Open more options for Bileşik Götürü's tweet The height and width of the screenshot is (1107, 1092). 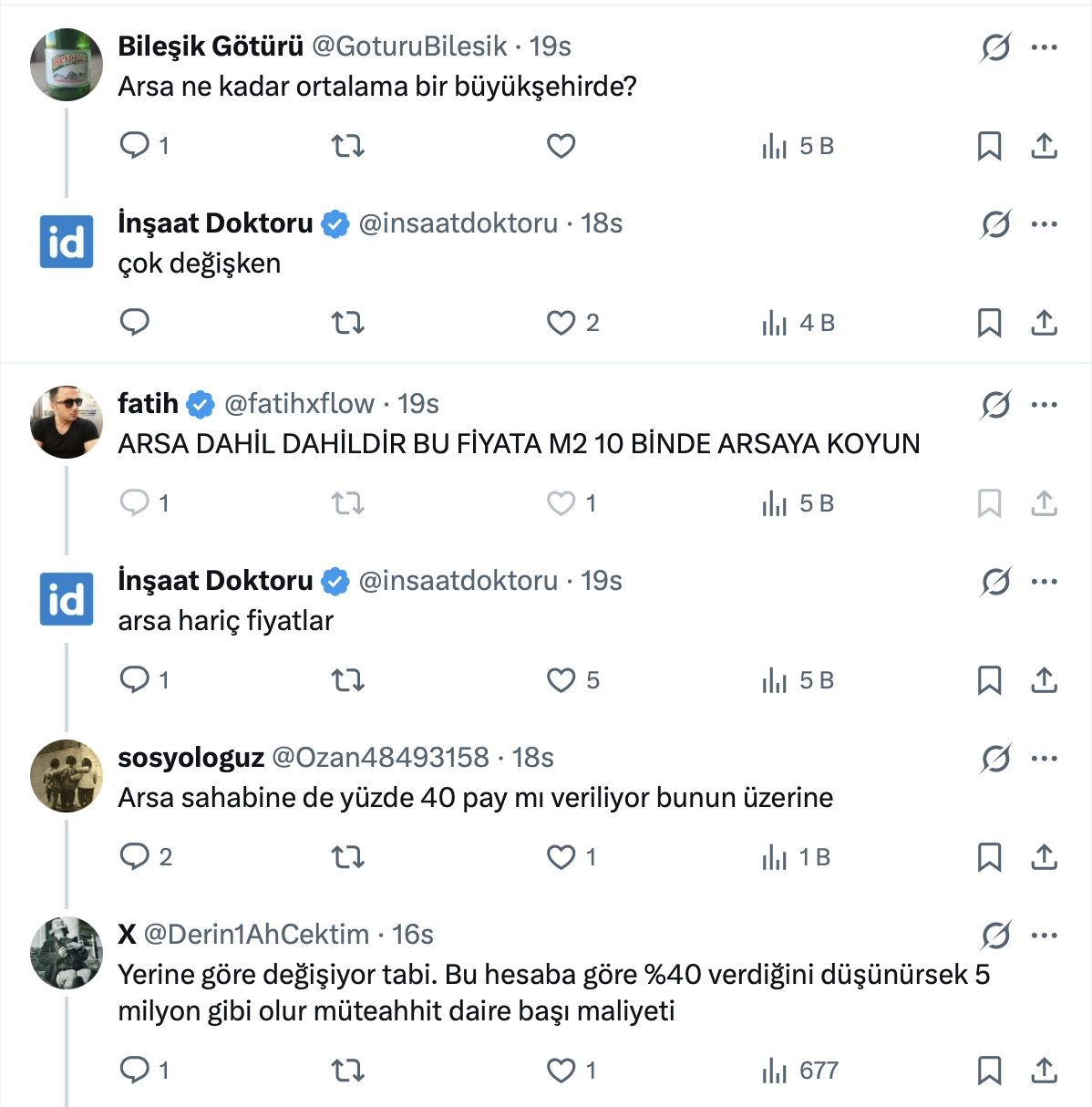pyautogui.click(x=1044, y=47)
